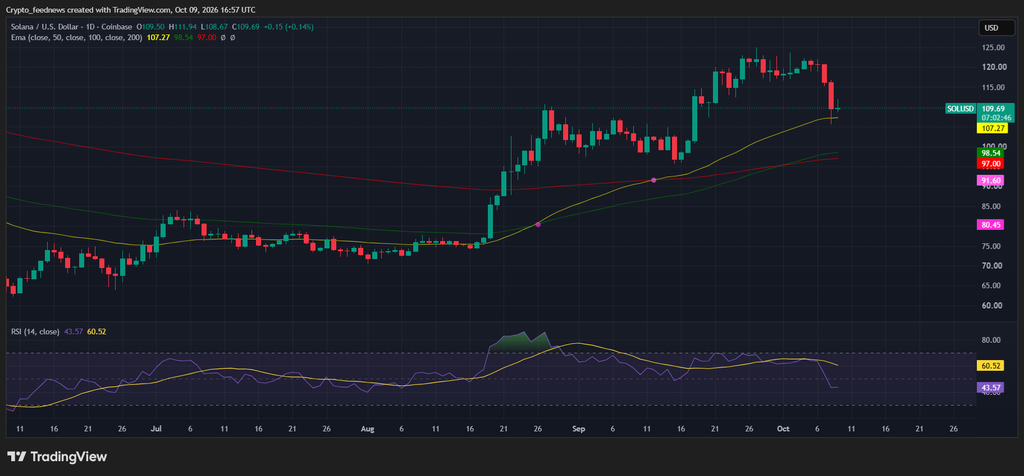Click the 60.00 price axis label
Screen dimensions: 1024x476
point(993,306)
